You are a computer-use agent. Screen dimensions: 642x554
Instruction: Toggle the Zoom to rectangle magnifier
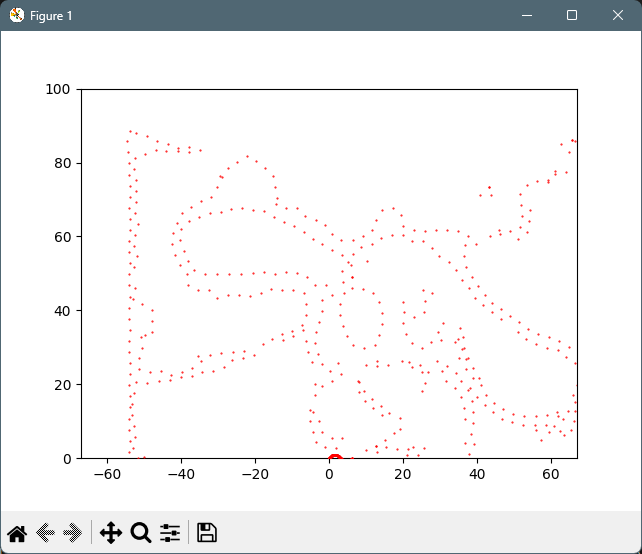141,533
